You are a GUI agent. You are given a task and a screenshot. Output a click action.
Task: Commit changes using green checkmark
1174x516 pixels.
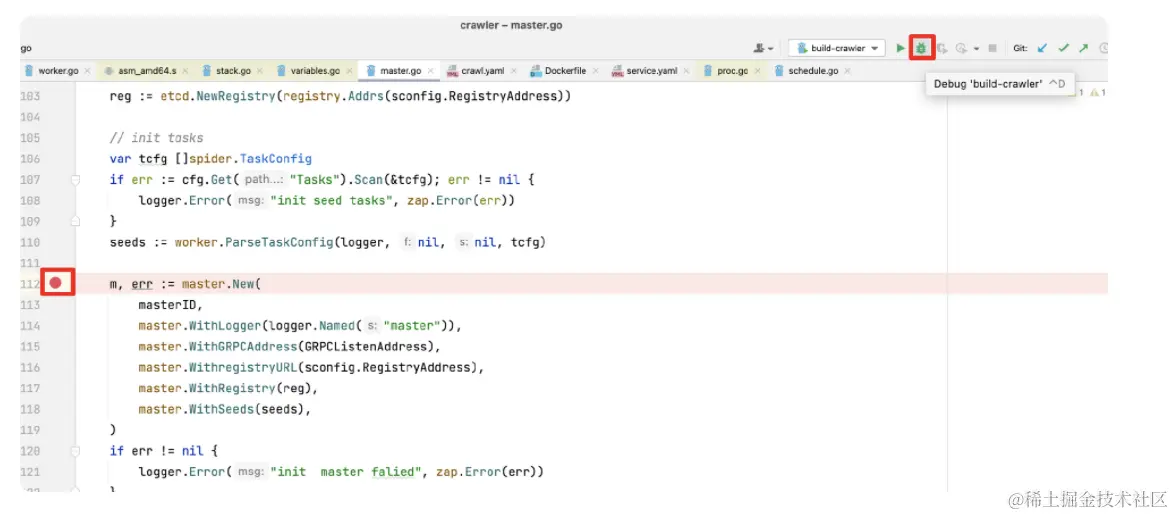click(1063, 48)
